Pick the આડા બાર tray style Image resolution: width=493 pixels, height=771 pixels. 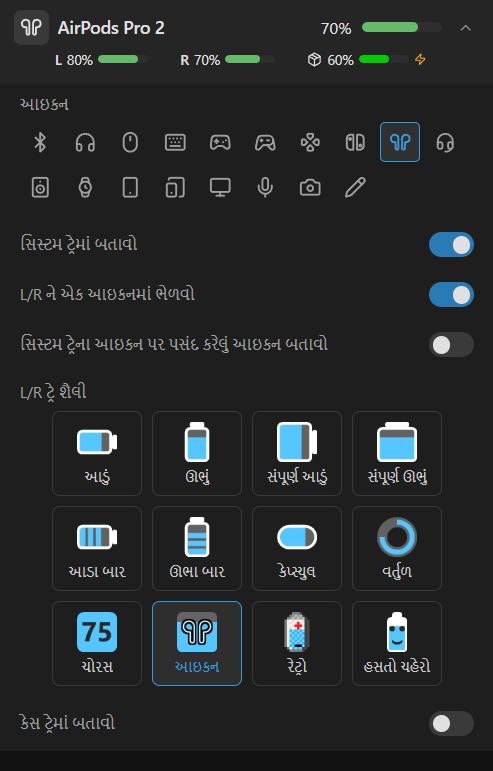(97, 548)
